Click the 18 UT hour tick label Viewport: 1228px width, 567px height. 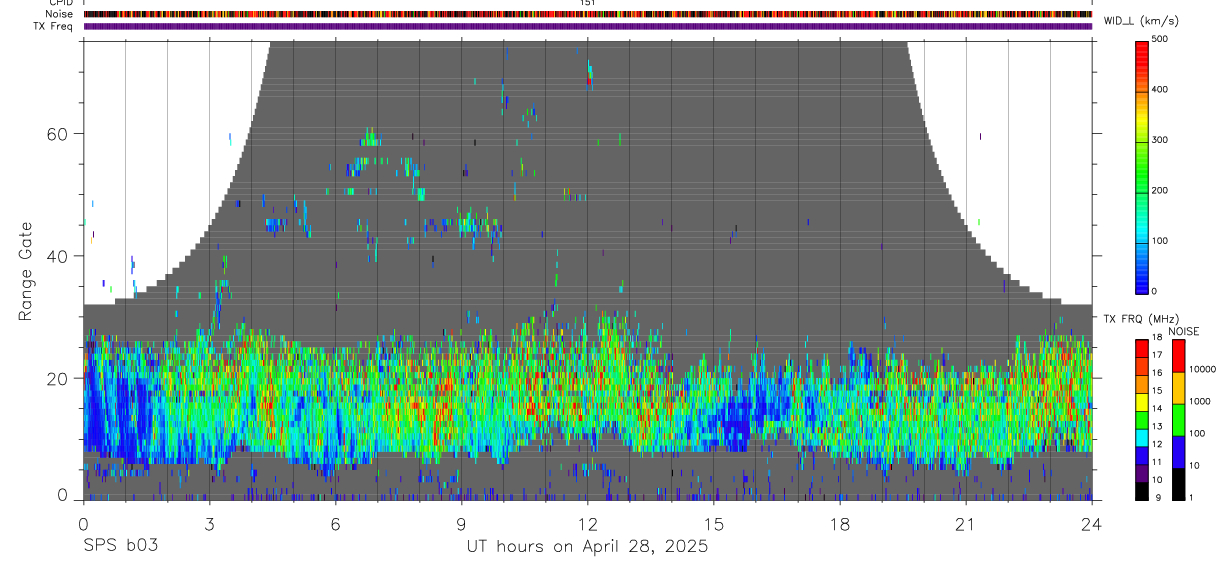pos(840,524)
